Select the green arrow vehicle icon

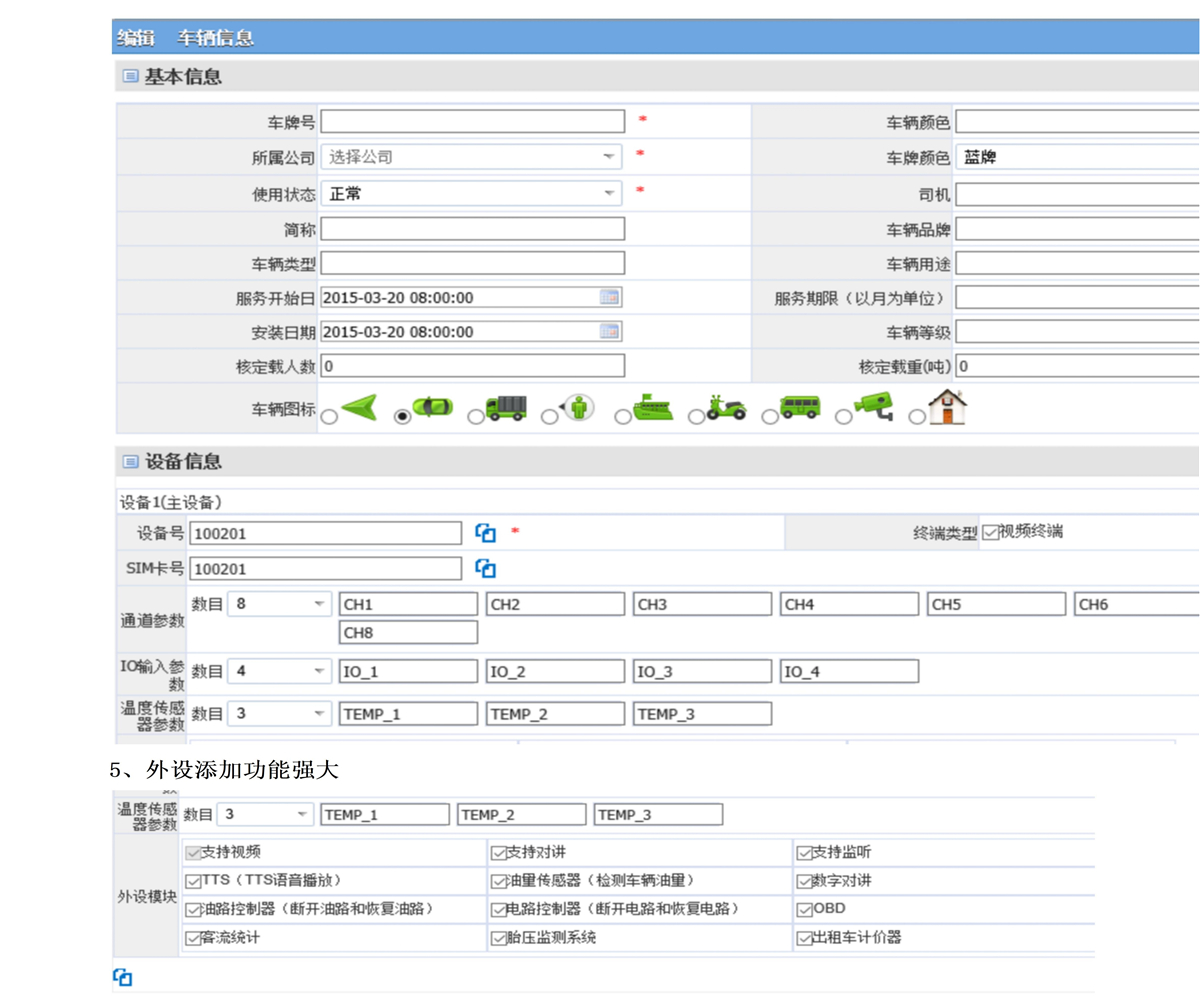330,417
